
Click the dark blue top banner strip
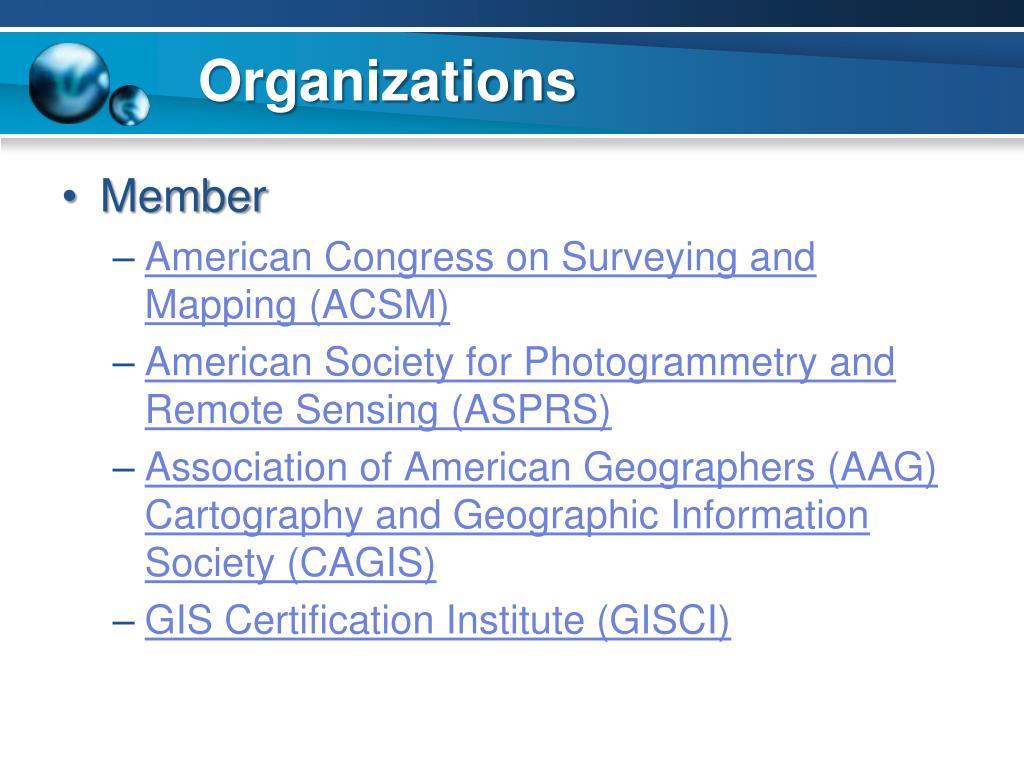[512, 13]
